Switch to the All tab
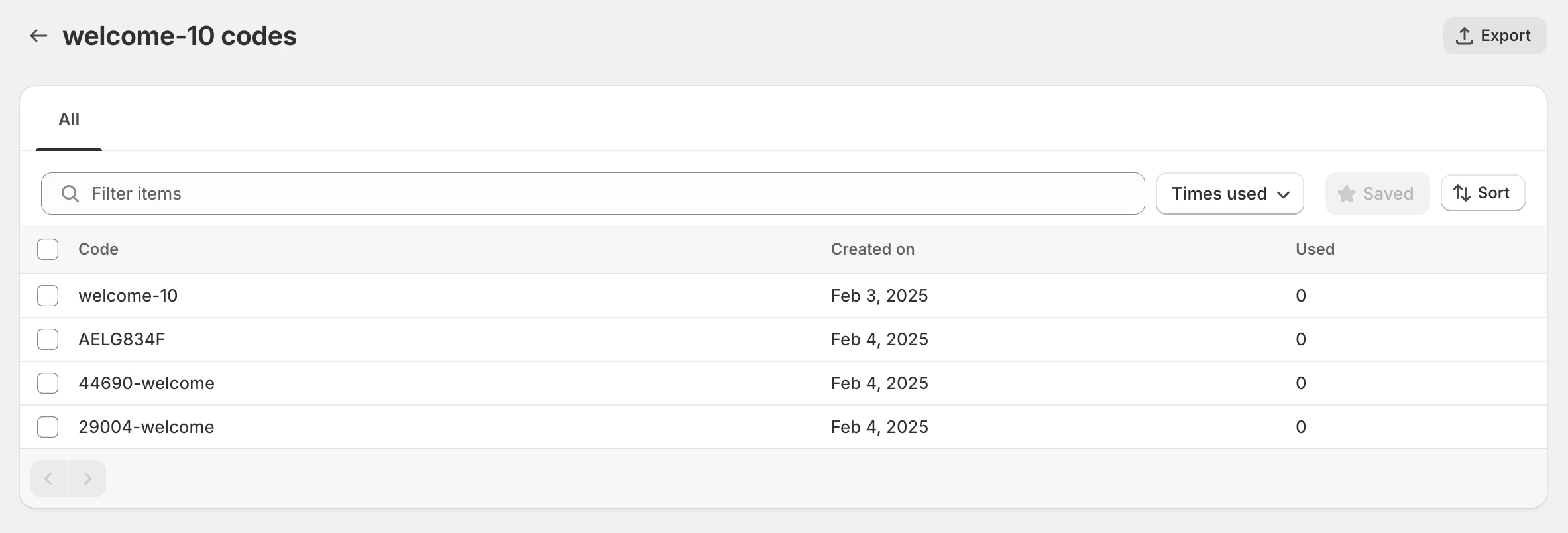Screen dimensions: 1568x533 (69, 119)
